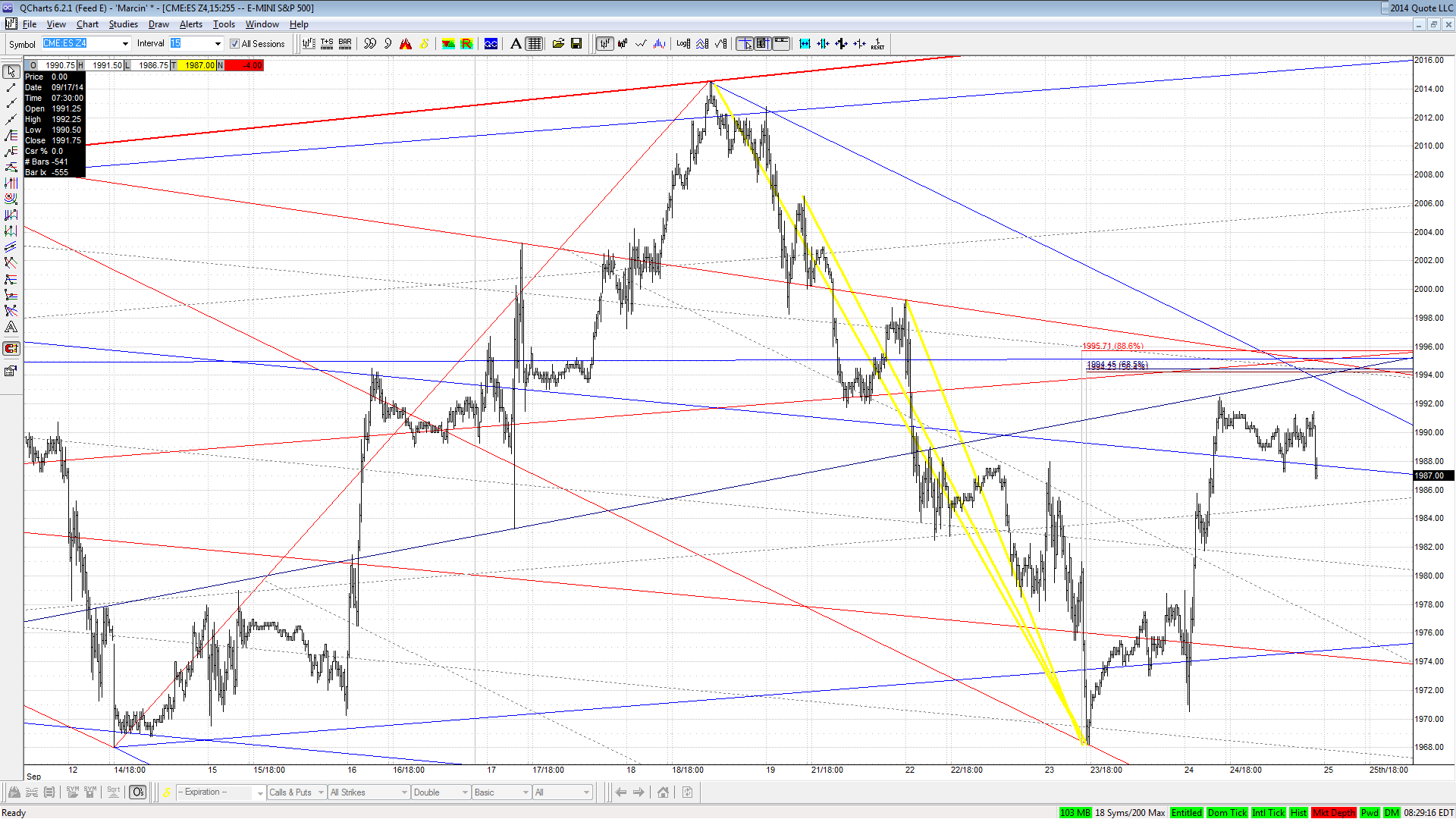Open the Alerts menu
Image resolution: width=1456 pixels, height=819 pixels.
(x=191, y=24)
